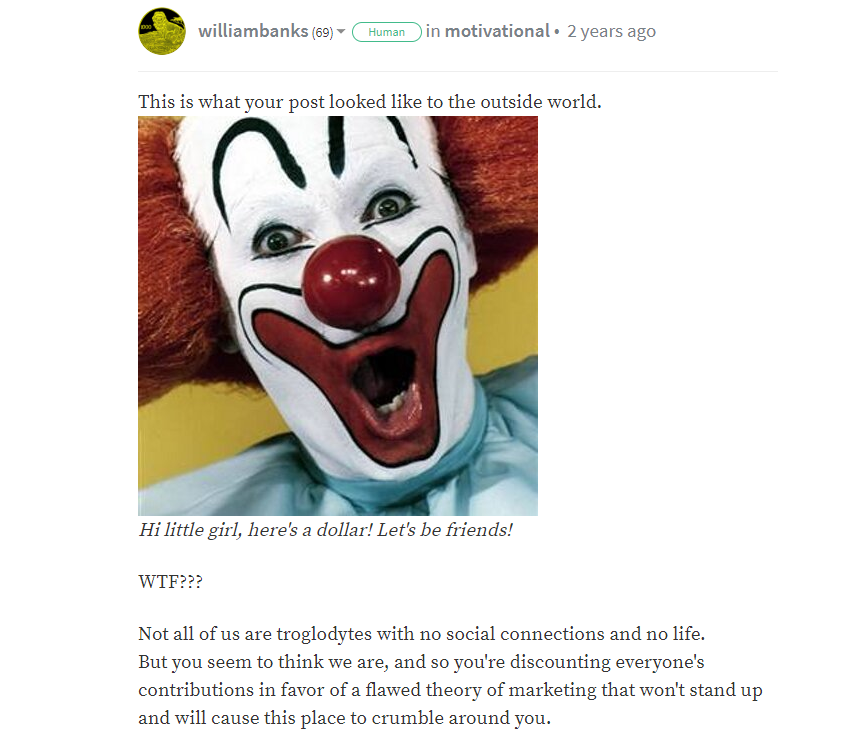The height and width of the screenshot is (744, 859).
Task: Visit the williambanks profile name link
Action: 253,31
